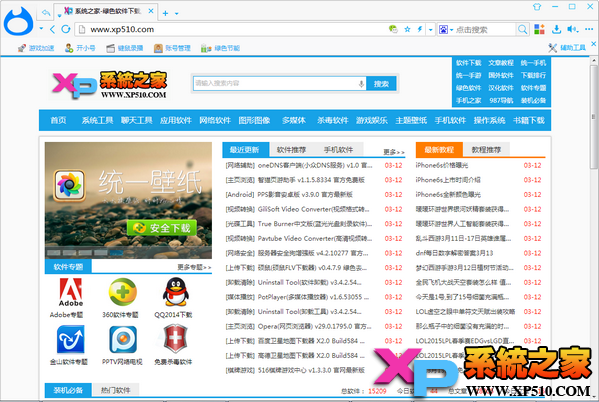Click the blue 搜索 button
The height and width of the screenshot is (402, 599).
[381, 84]
